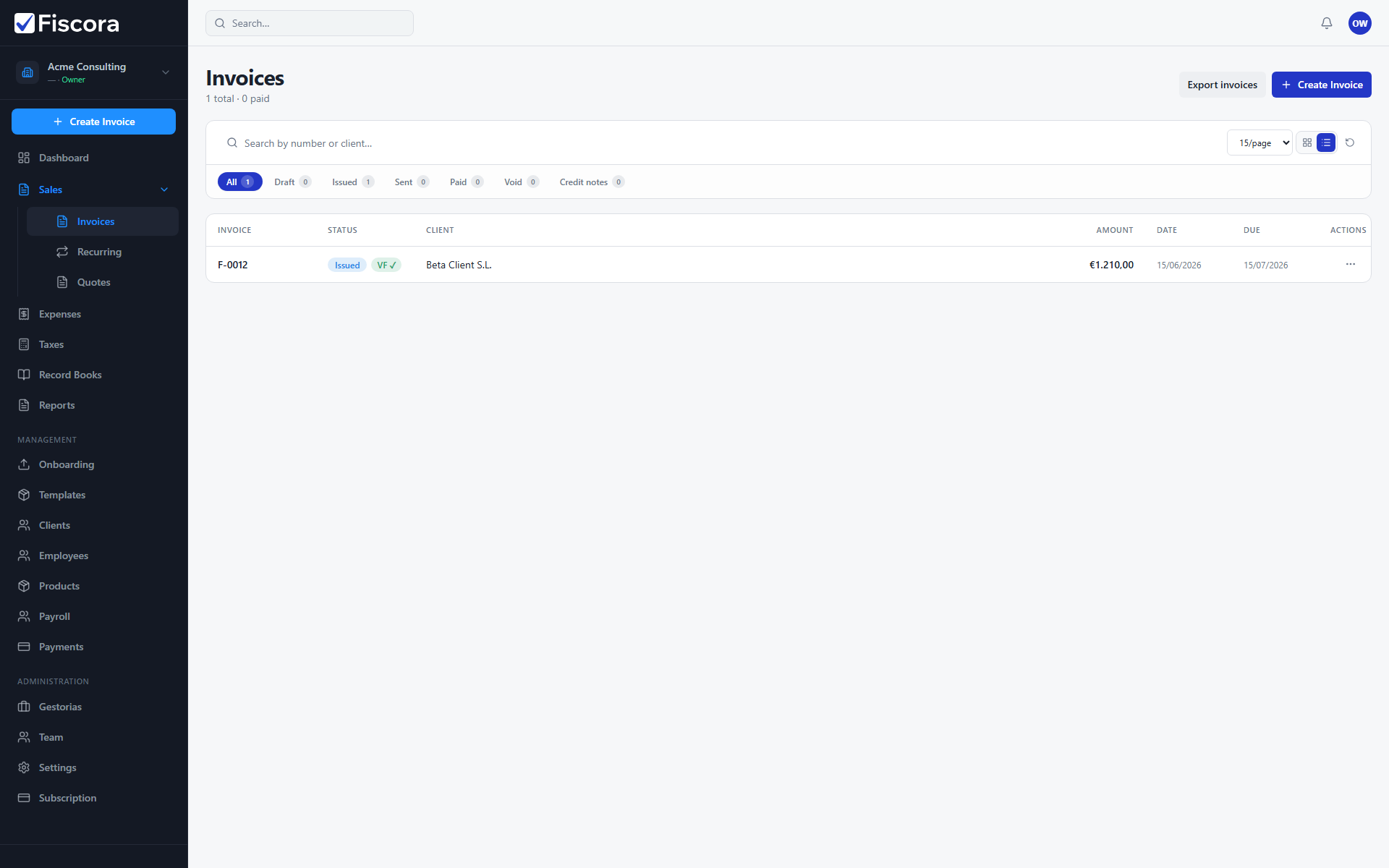Open invoice F-0012
Screen dimensions: 1389x868
click(233, 265)
